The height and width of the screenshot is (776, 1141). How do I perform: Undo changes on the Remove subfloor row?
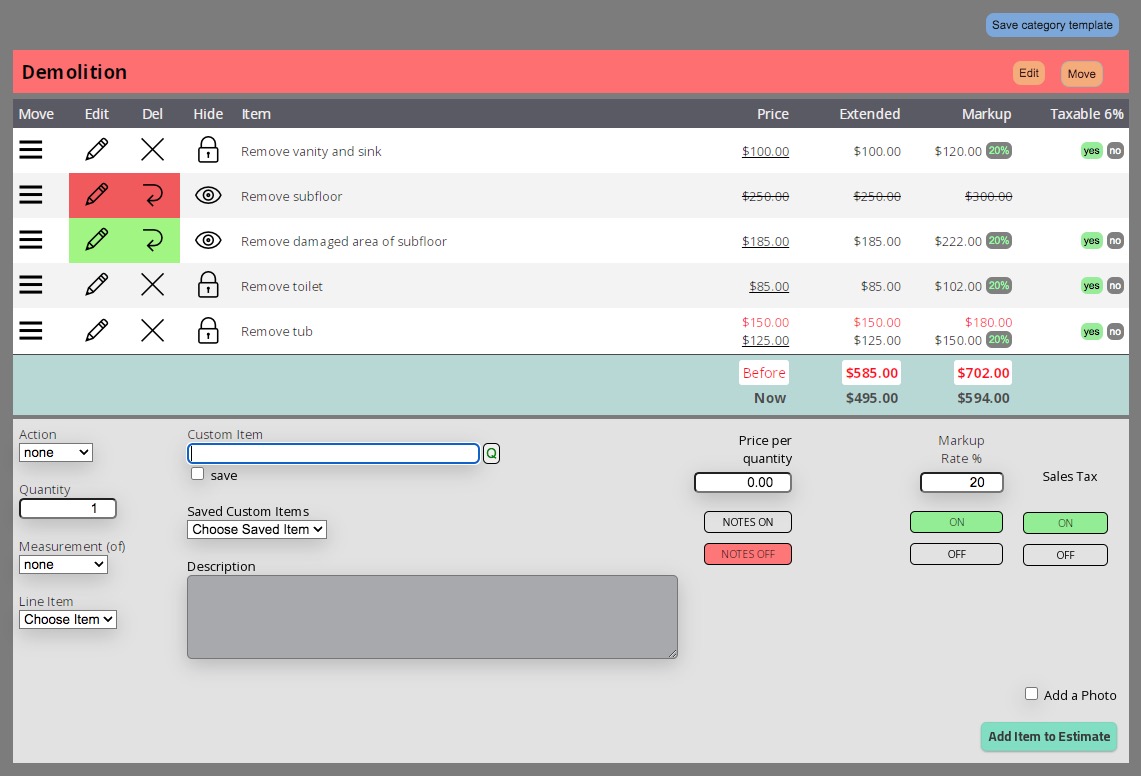coord(152,194)
